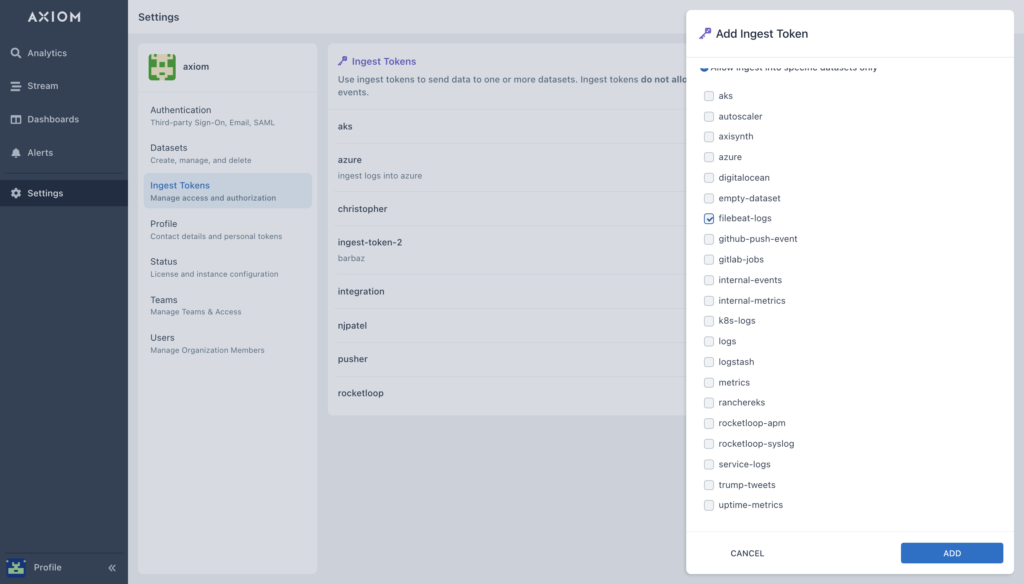
Task: Collapse the sidebar with double chevron
Action: point(112,568)
